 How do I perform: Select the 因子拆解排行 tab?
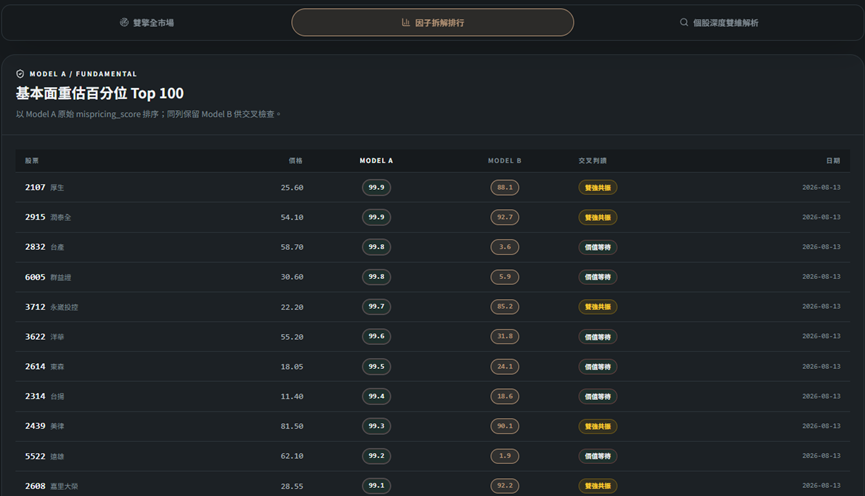(x=432, y=23)
